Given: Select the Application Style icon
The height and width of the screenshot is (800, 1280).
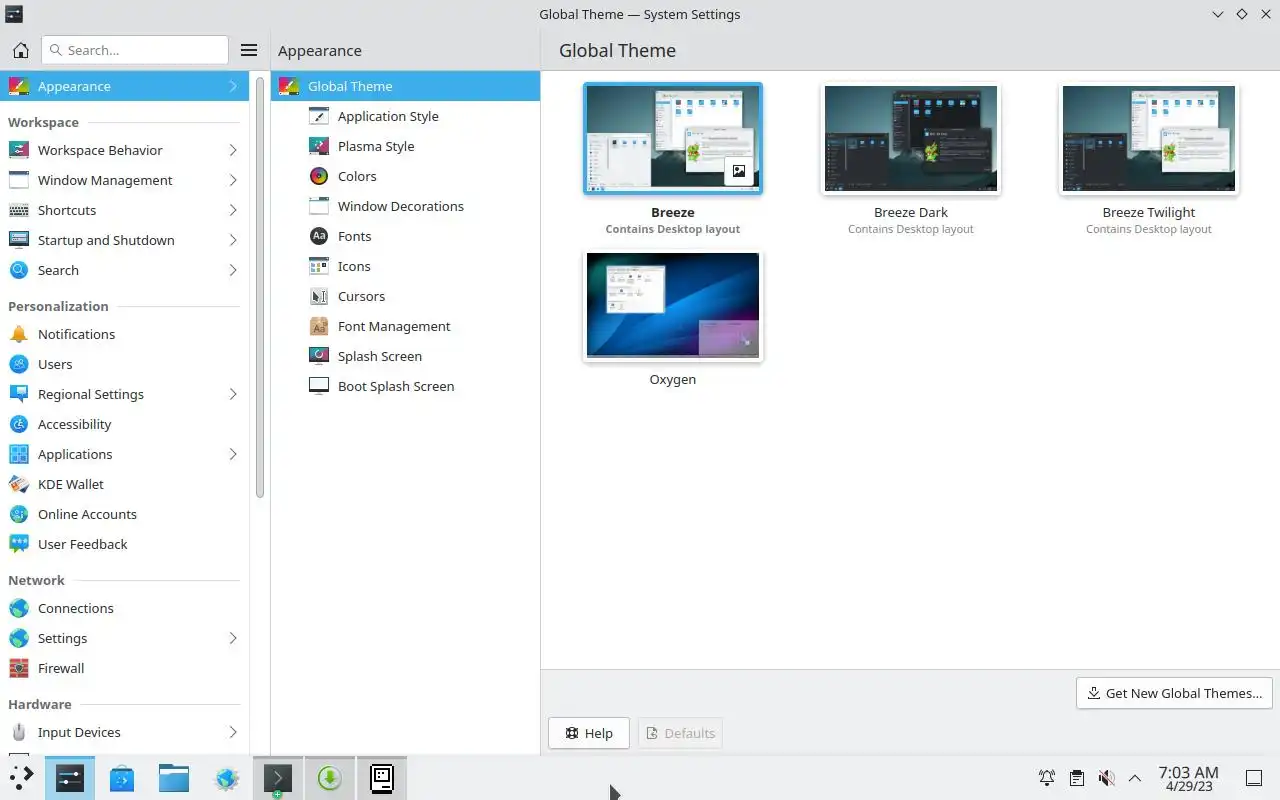Looking at the screenshot, I should click(319, 116).
